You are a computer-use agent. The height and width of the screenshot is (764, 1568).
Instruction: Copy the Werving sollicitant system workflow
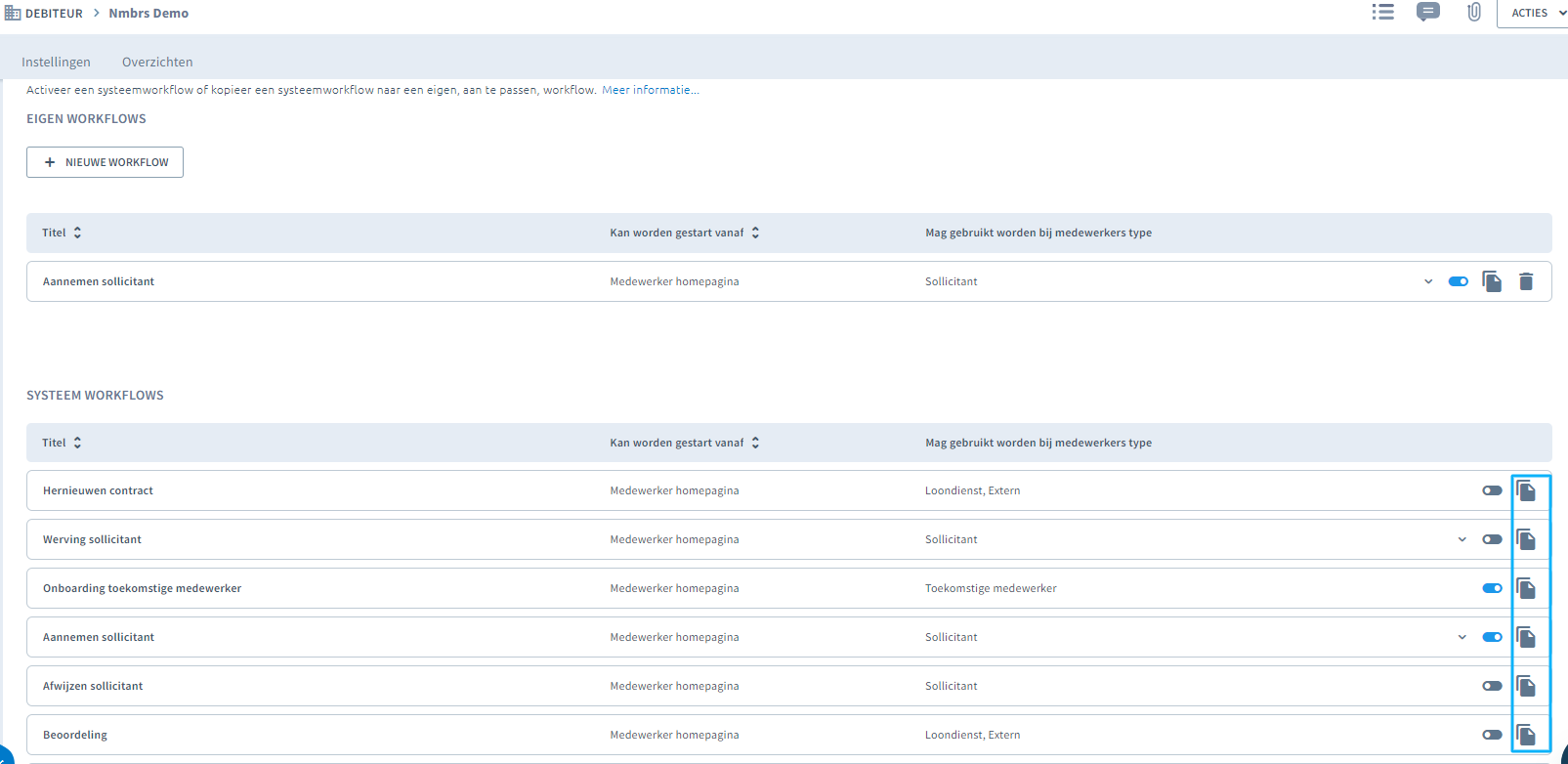point(1526,539)
